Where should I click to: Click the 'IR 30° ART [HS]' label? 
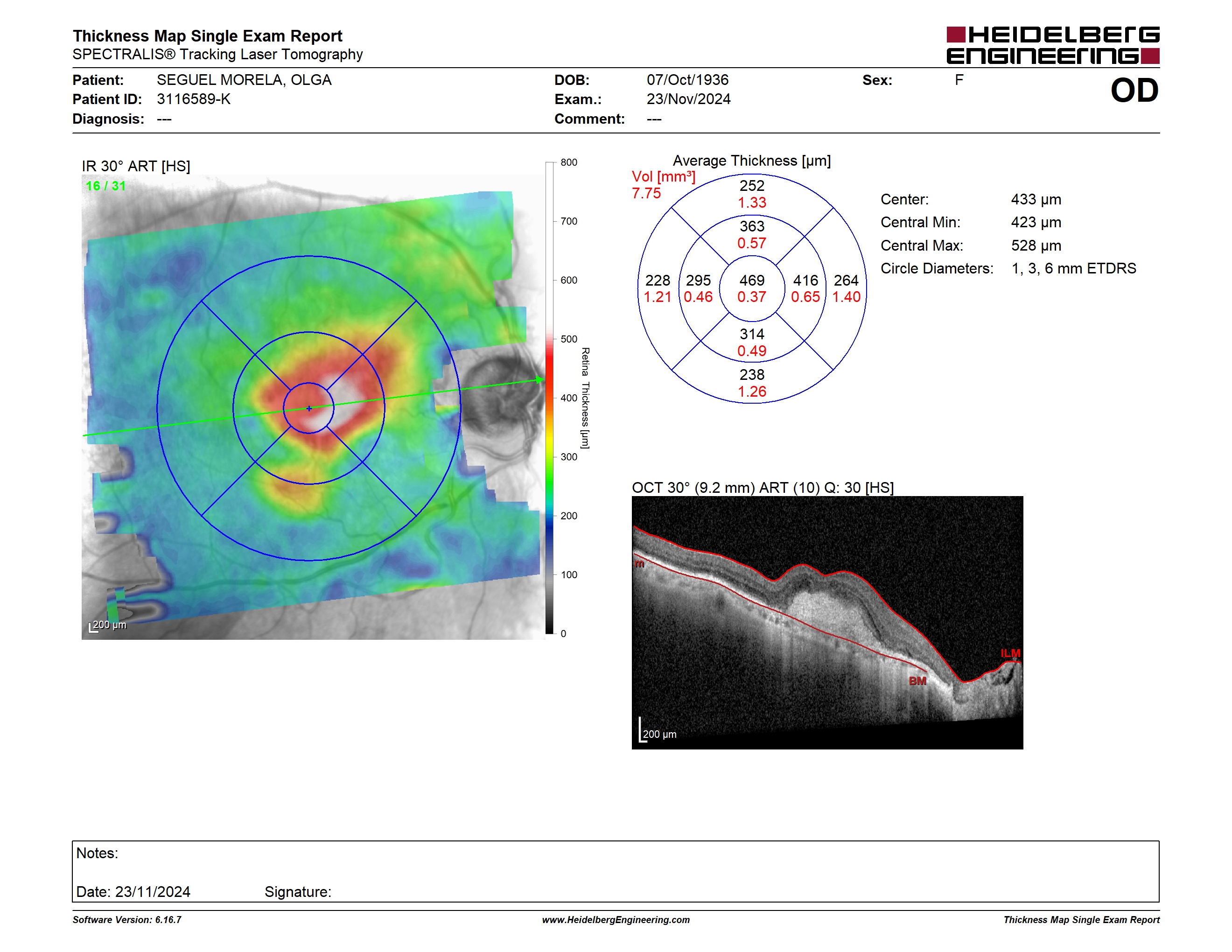coord(136,167)
